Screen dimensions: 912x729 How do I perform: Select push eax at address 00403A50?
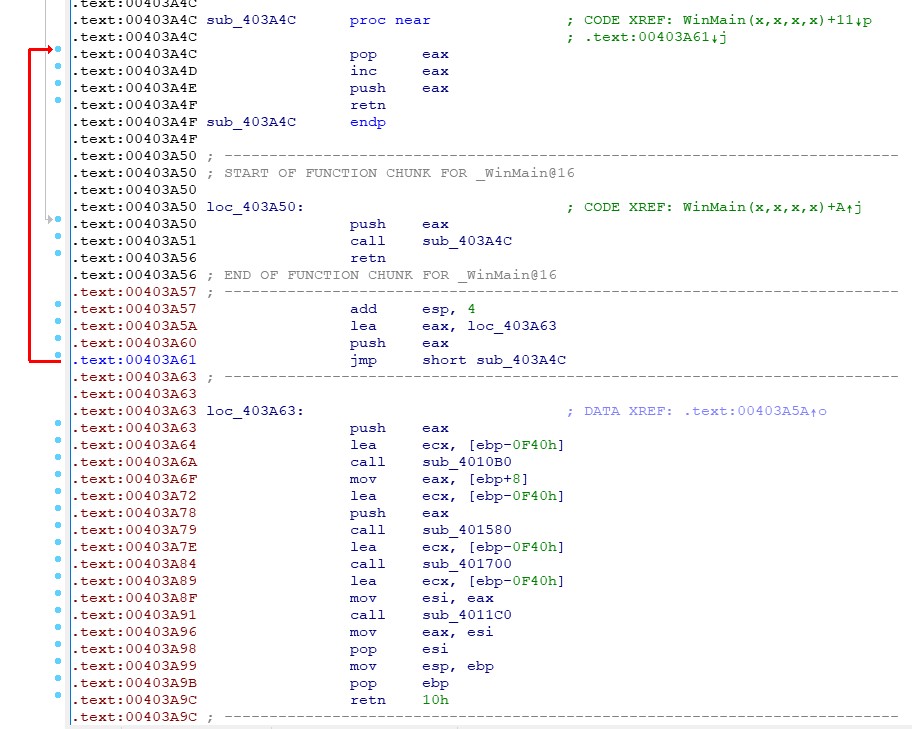[399, 224]
